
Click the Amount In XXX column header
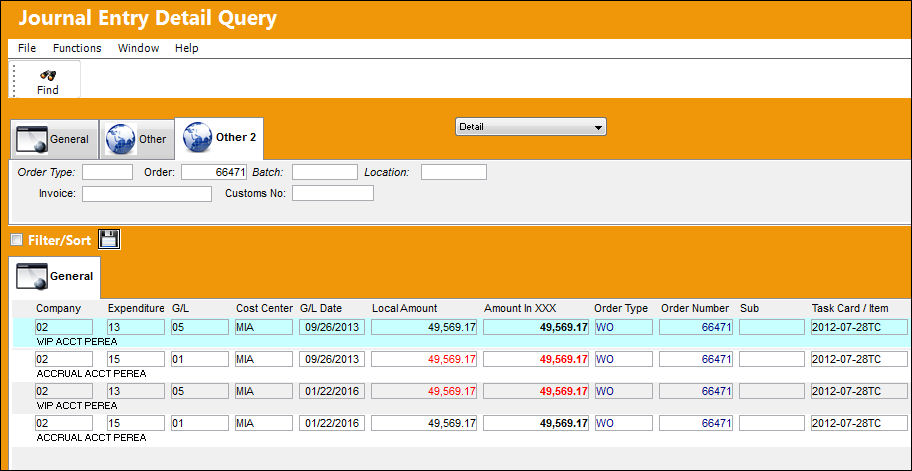tap(520, 308)
